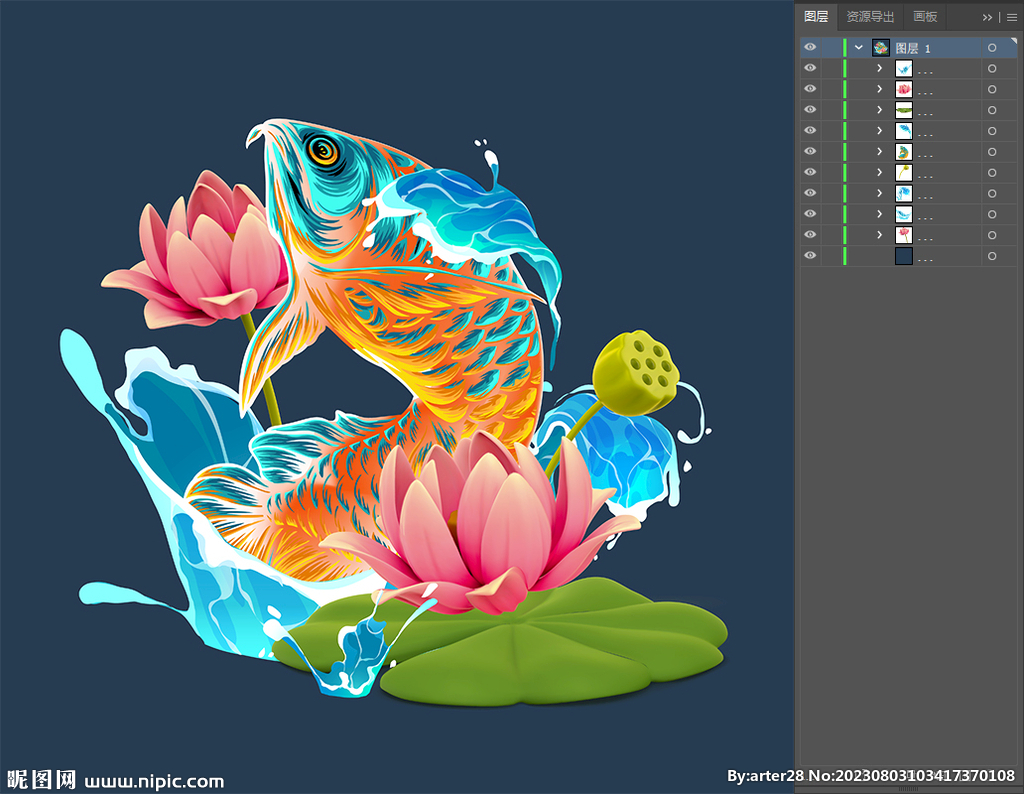Collapse the 图层 1 layer group
The image size is (1024, 794).
point(858,48)
